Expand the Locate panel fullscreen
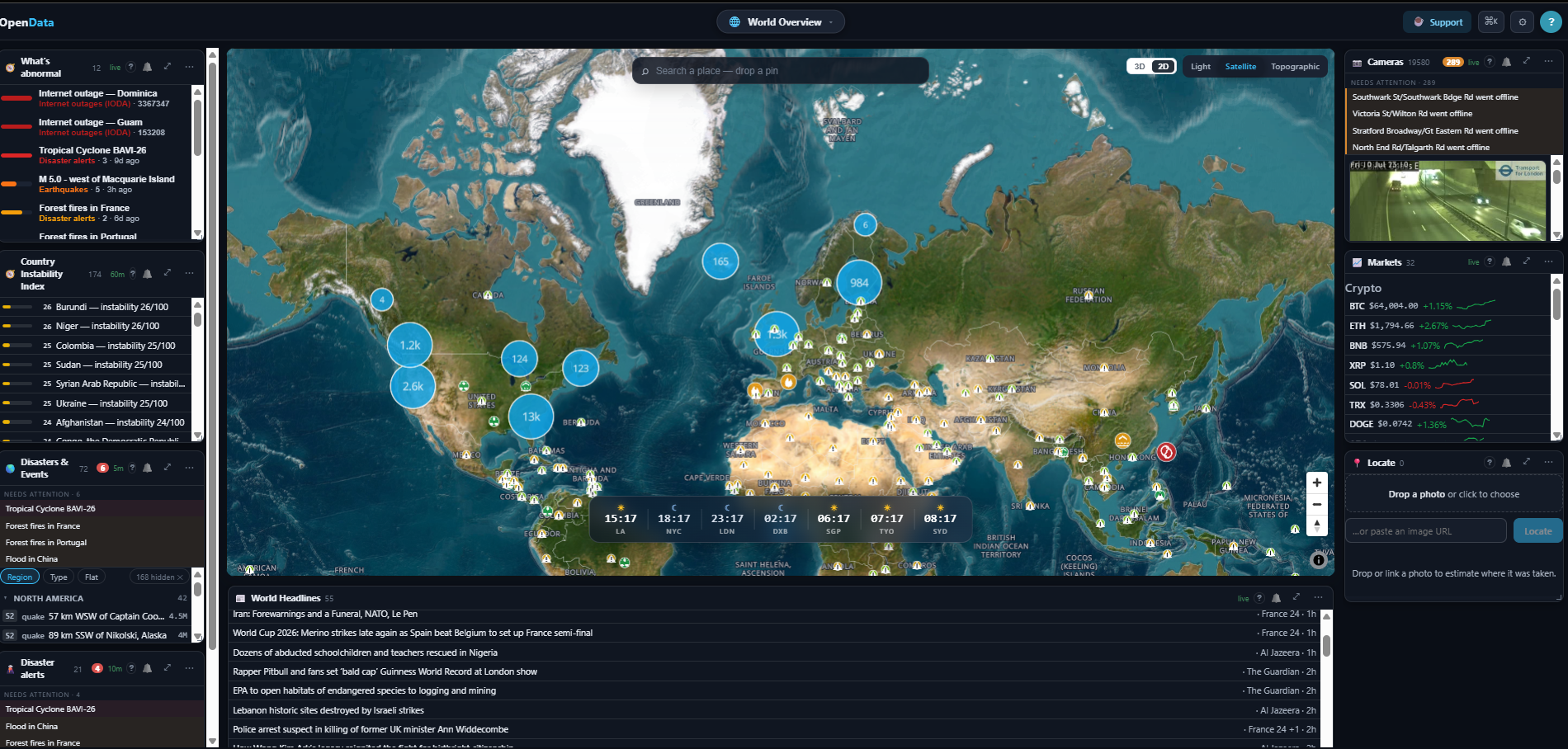Screen dimensions: 1568x749 click(x=1527, y=463)
